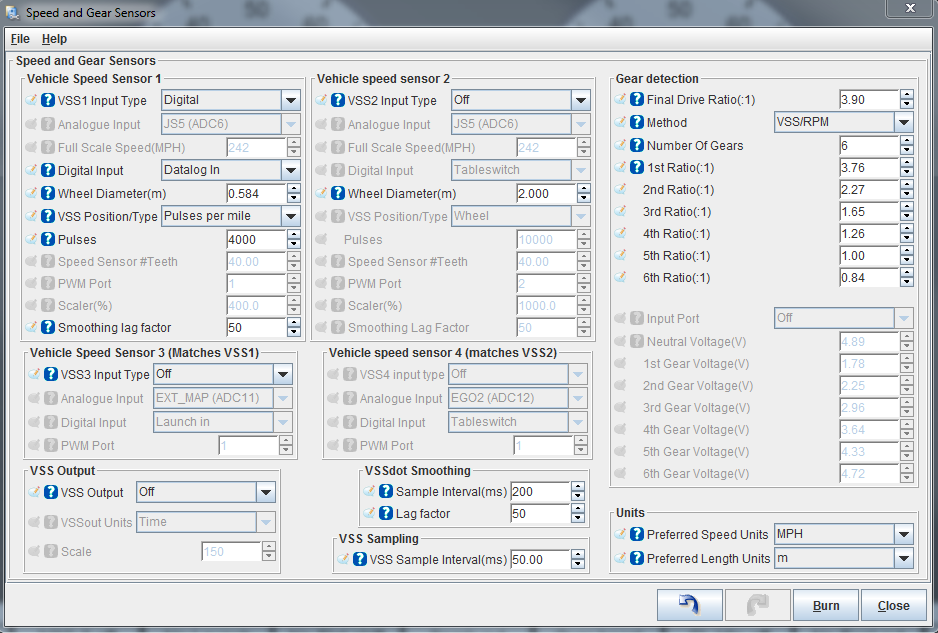Image resolution: width=938 pixels, height=633 pixels.
Task: Click the 1st Ratio field showing 3.76
Action: tap(869, 168)
